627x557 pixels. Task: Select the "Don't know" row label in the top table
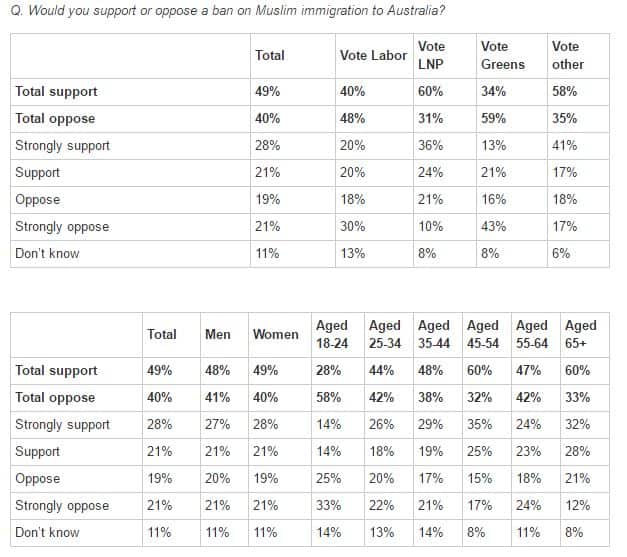[47, 254]
